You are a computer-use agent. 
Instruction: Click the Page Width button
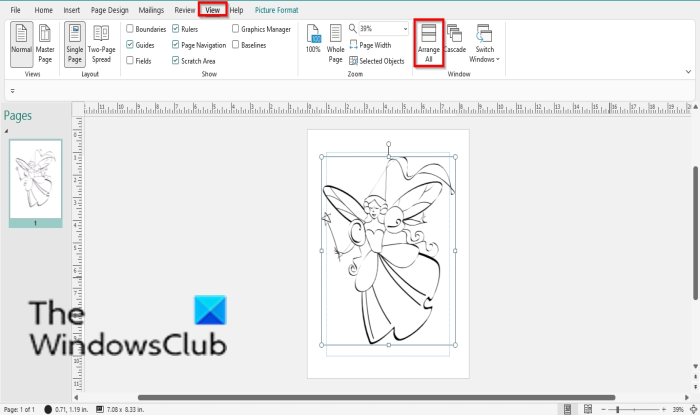(376, 45)
